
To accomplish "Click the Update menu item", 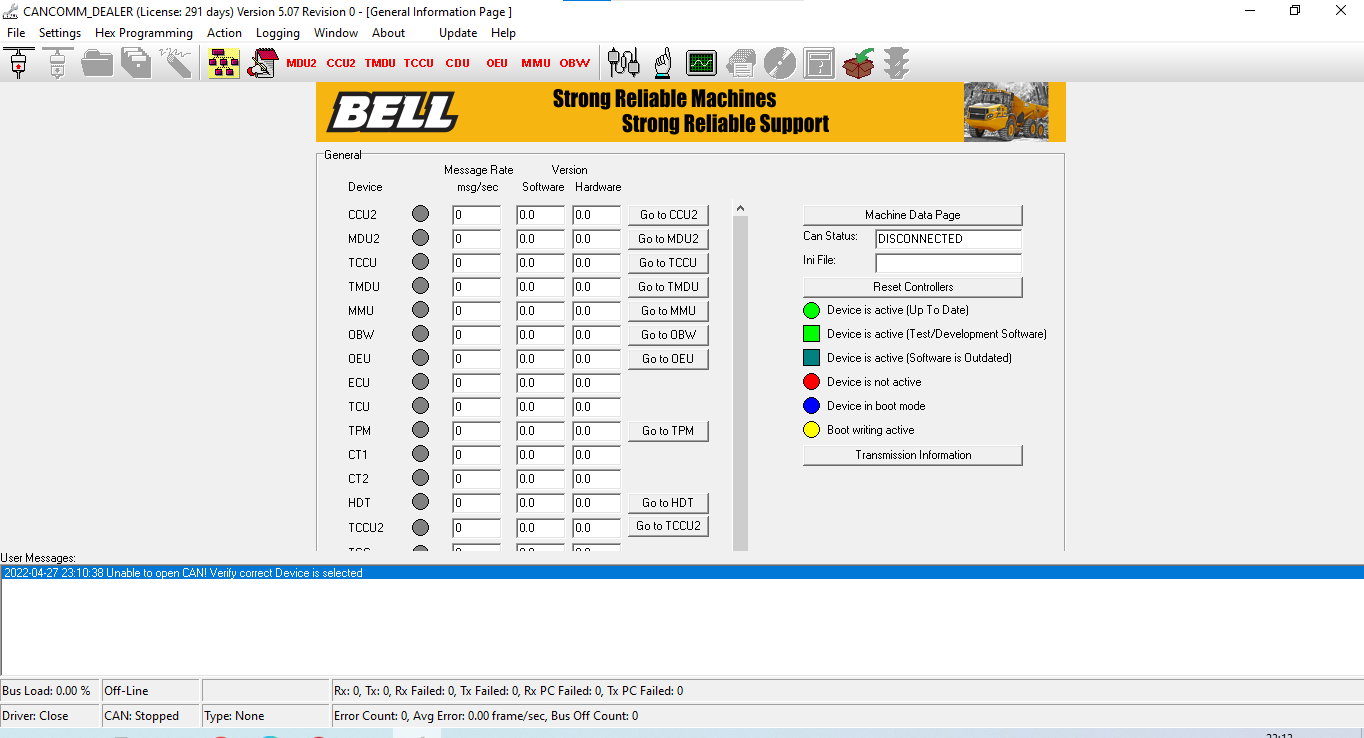I will coord(457,32).
